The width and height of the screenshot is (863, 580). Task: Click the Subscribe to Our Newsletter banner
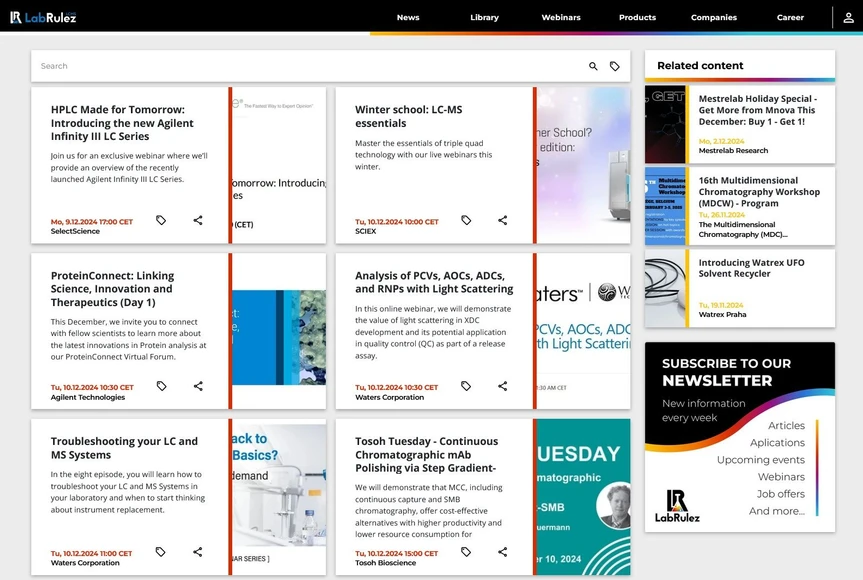pyautogui.click(x=739, y=437)
